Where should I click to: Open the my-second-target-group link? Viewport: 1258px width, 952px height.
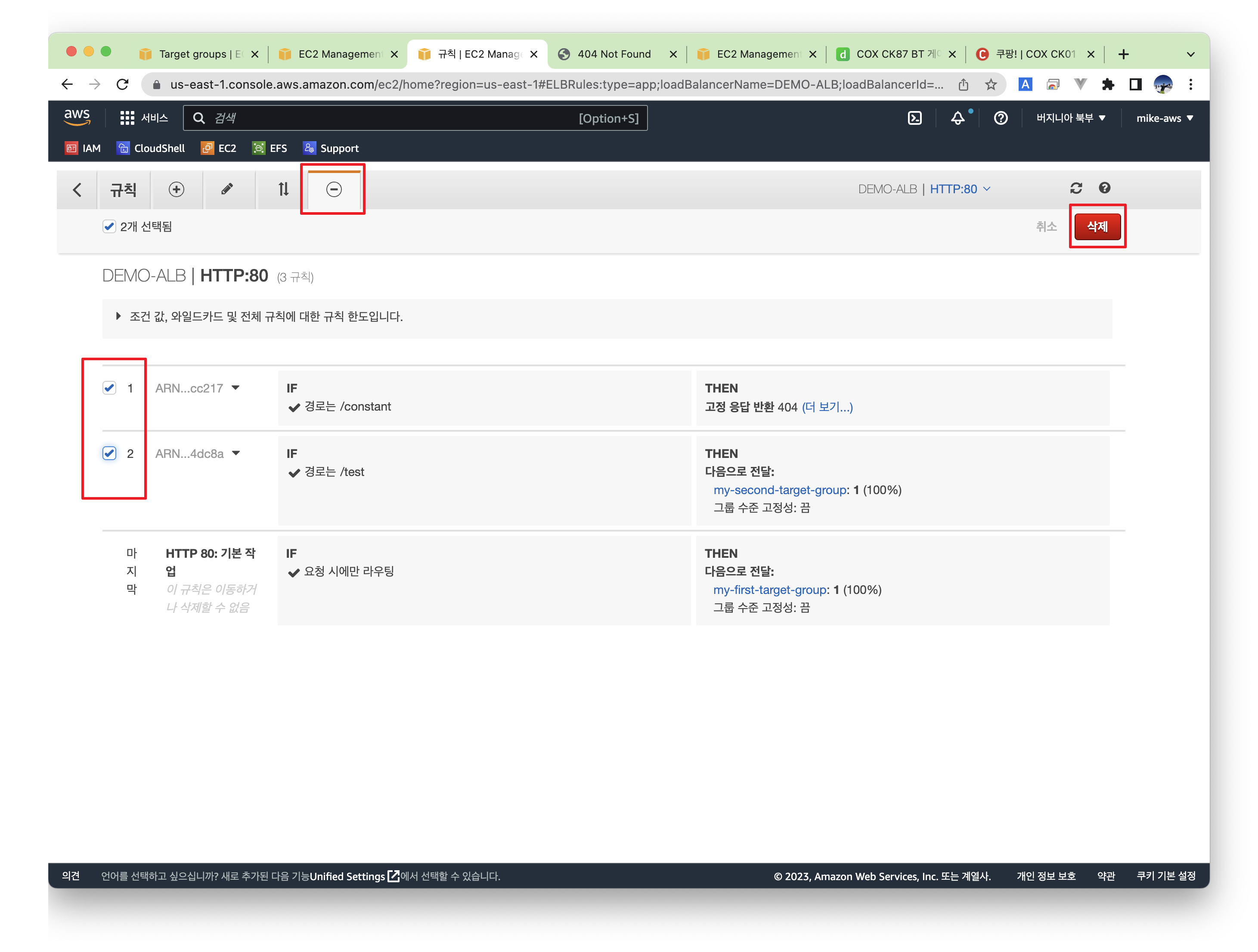780,490
